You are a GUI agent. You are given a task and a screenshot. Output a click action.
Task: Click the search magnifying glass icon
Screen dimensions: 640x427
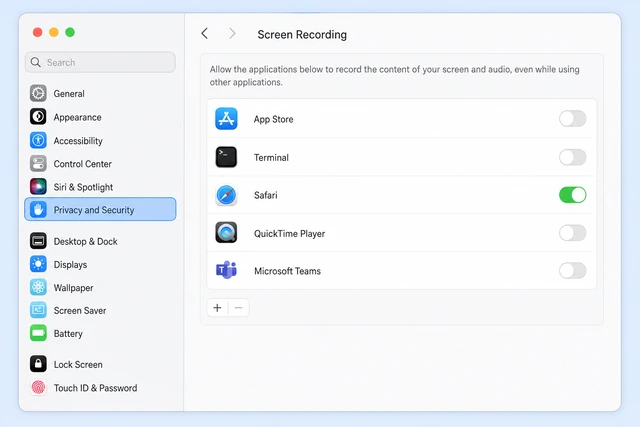pos(36,62)
